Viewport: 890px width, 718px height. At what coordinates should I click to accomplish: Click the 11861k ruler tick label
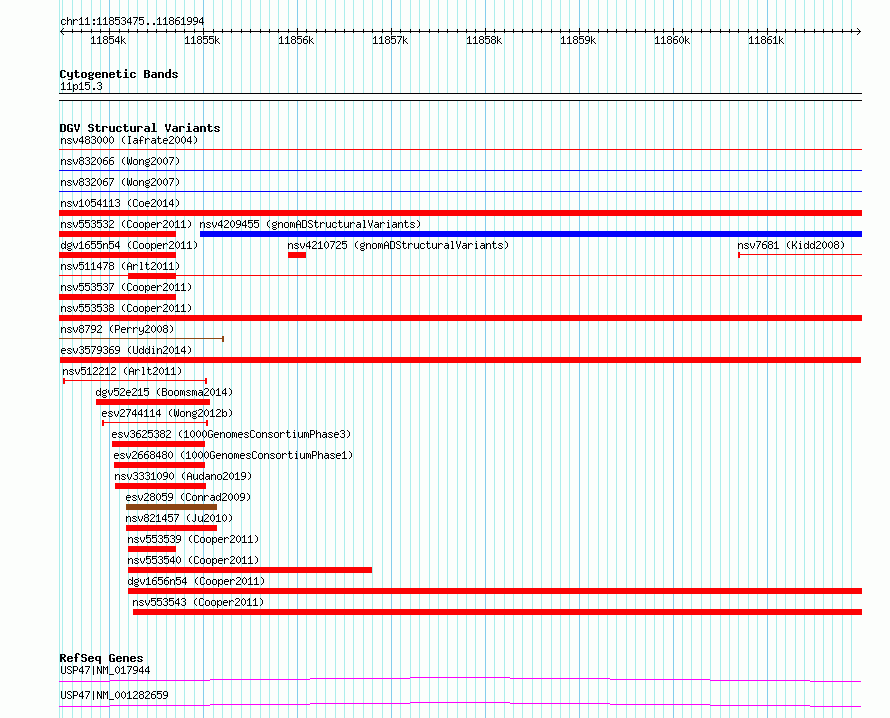click(766, 41)
